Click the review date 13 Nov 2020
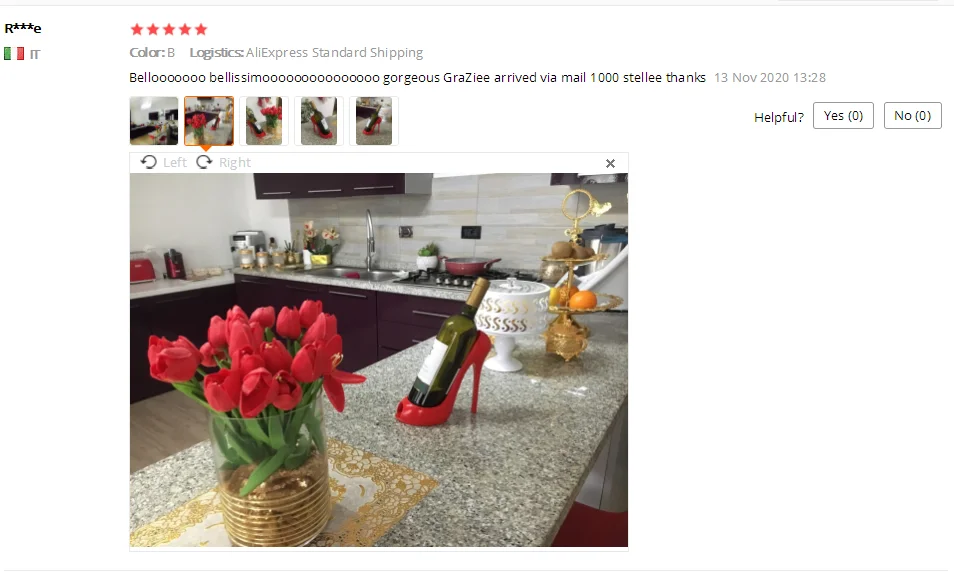This screenshot has width=954, height=575. [x=770, y=77]
